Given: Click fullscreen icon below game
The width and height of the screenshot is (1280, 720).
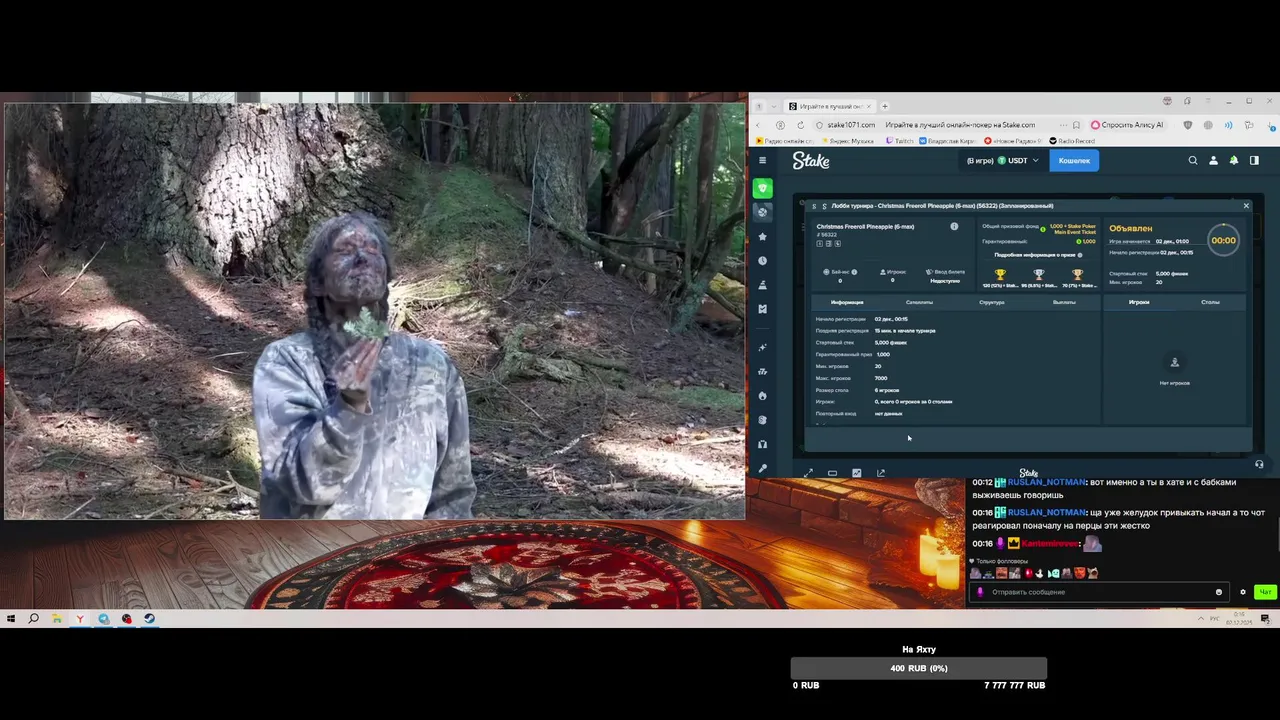Looking at the screenshot, I should click(808, 473).
